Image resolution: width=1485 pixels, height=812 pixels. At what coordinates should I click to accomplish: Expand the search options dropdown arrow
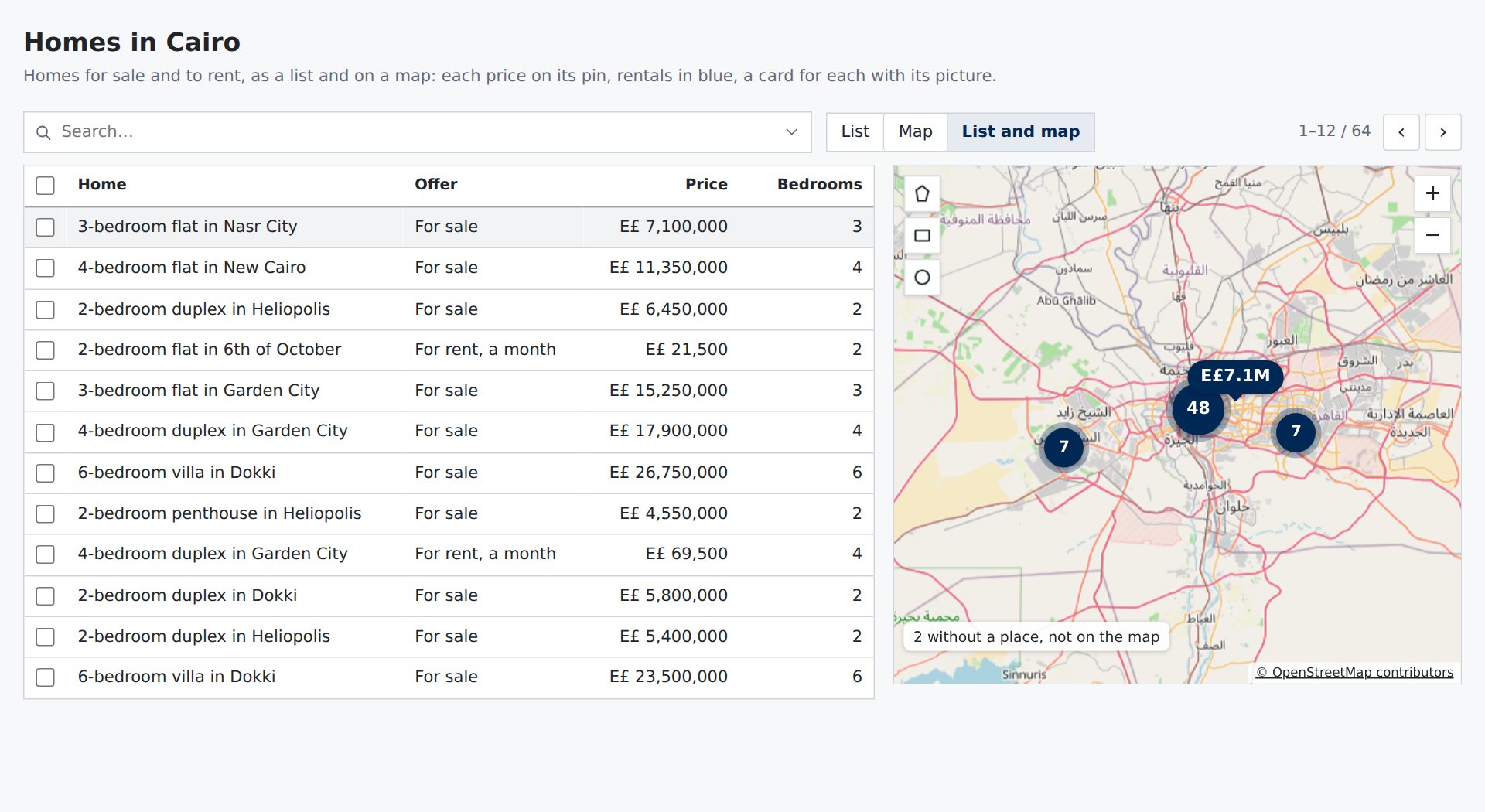791,132
